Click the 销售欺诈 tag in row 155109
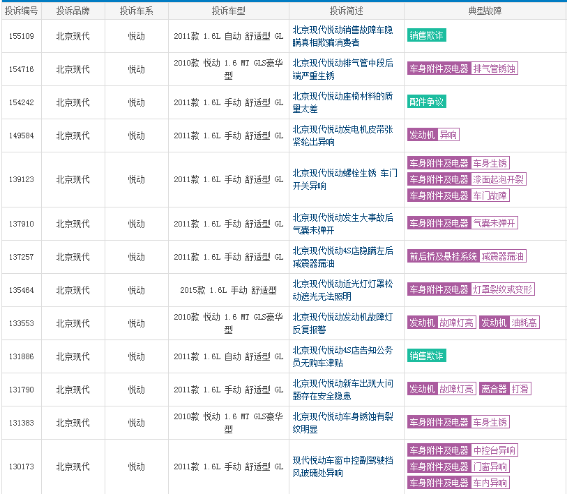The width and height of the screenshot is (568, 495). coord(426,36)
